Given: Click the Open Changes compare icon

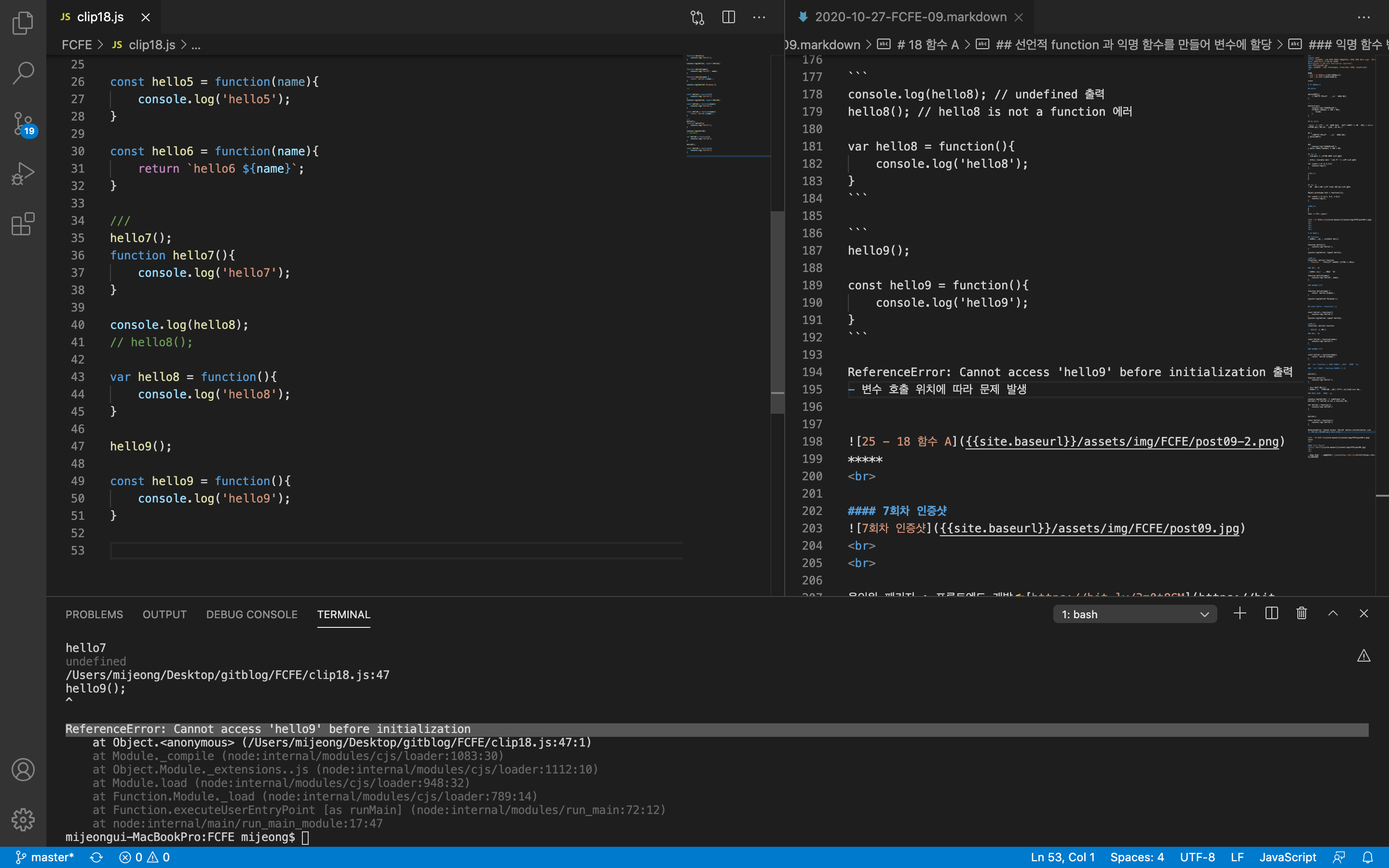Looking at the screenshot, I should pyautogui.click(x=697, y=17).
